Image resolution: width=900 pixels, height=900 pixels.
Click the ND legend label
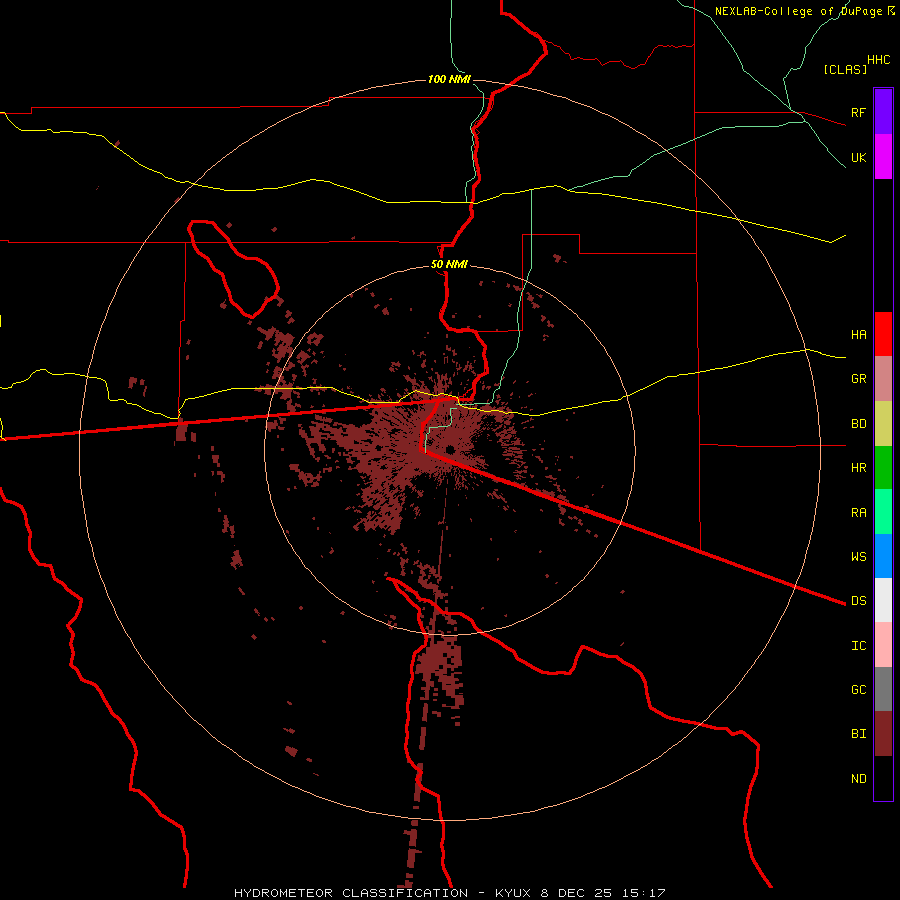[858, 778]
